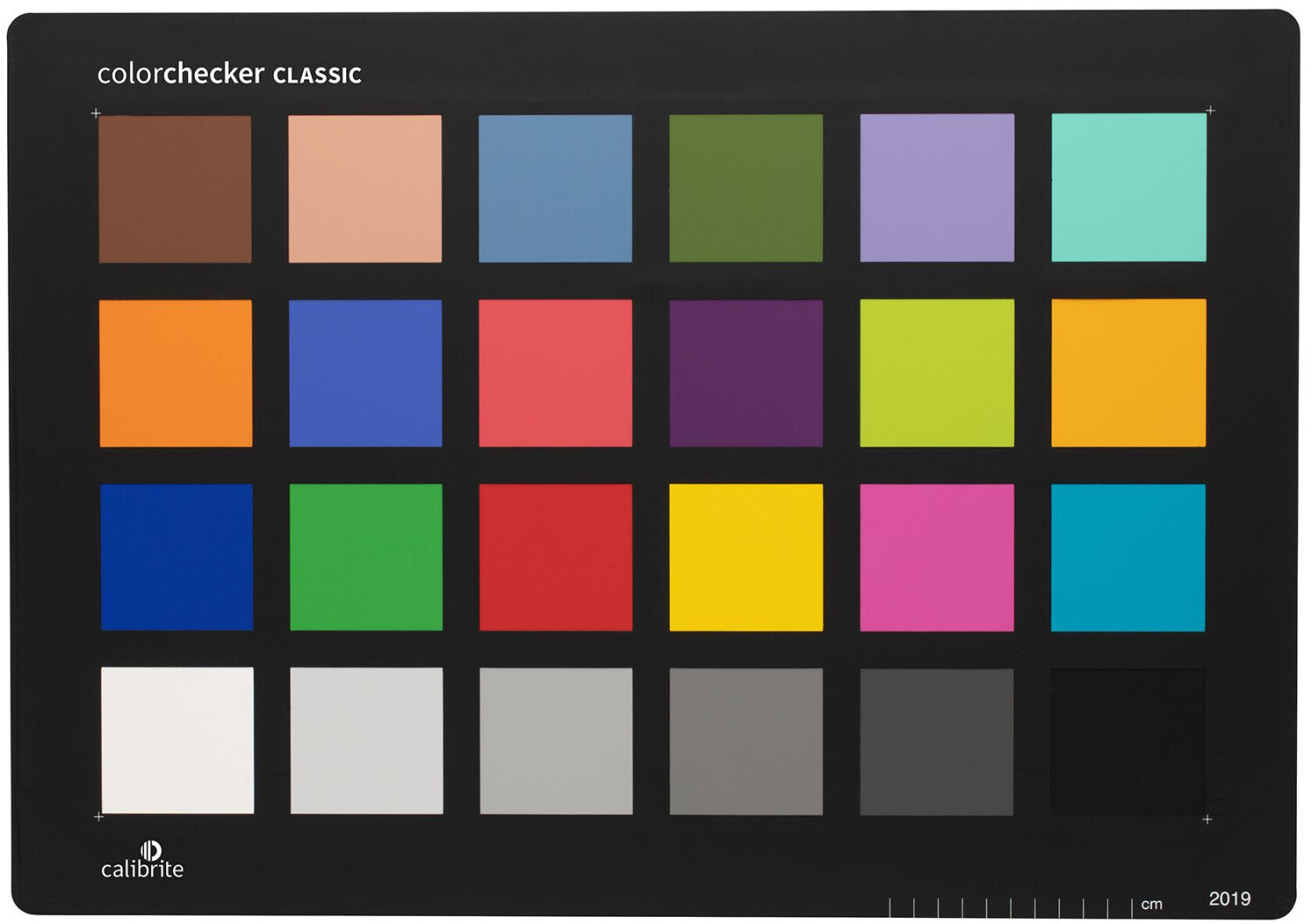Select the magenta pink swatch
Image resolution: width=1311 pixels, height=924 pixels.
937,558
